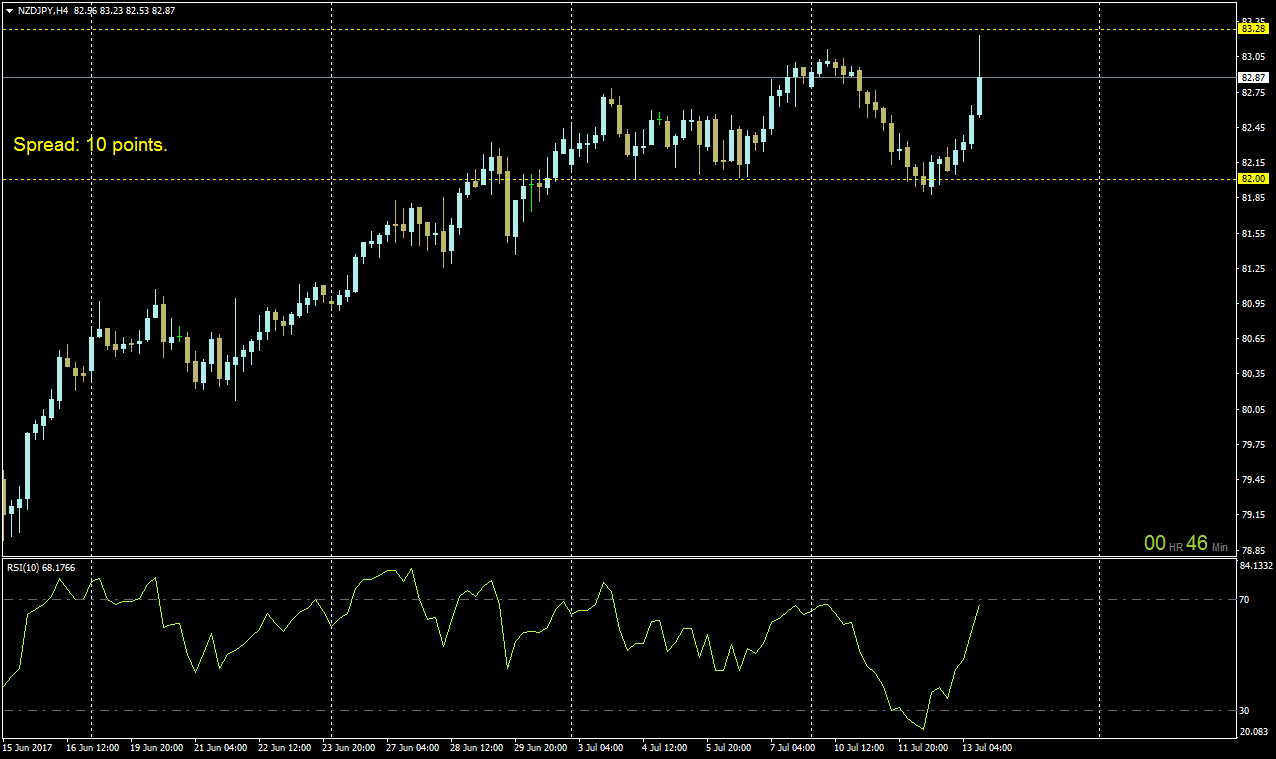Click the 78.85 price axis label
The height and width of the screenshot is (759, 1276).
click(1251, 549)
